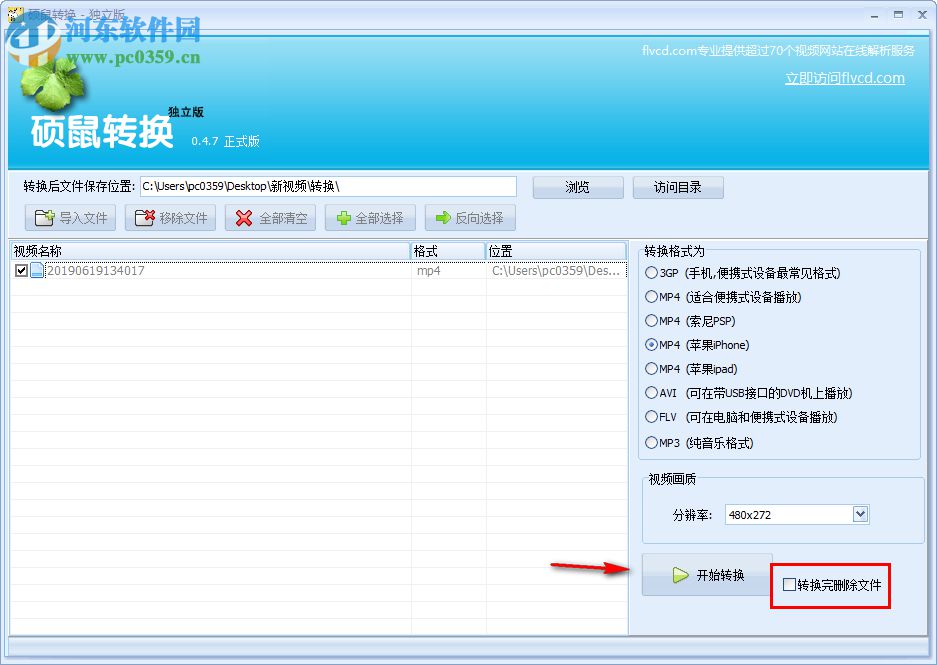Viewport: 937px width, 665px height.
Task: Enable 转换完删除文件 option
Action: [x=790, y=584]
